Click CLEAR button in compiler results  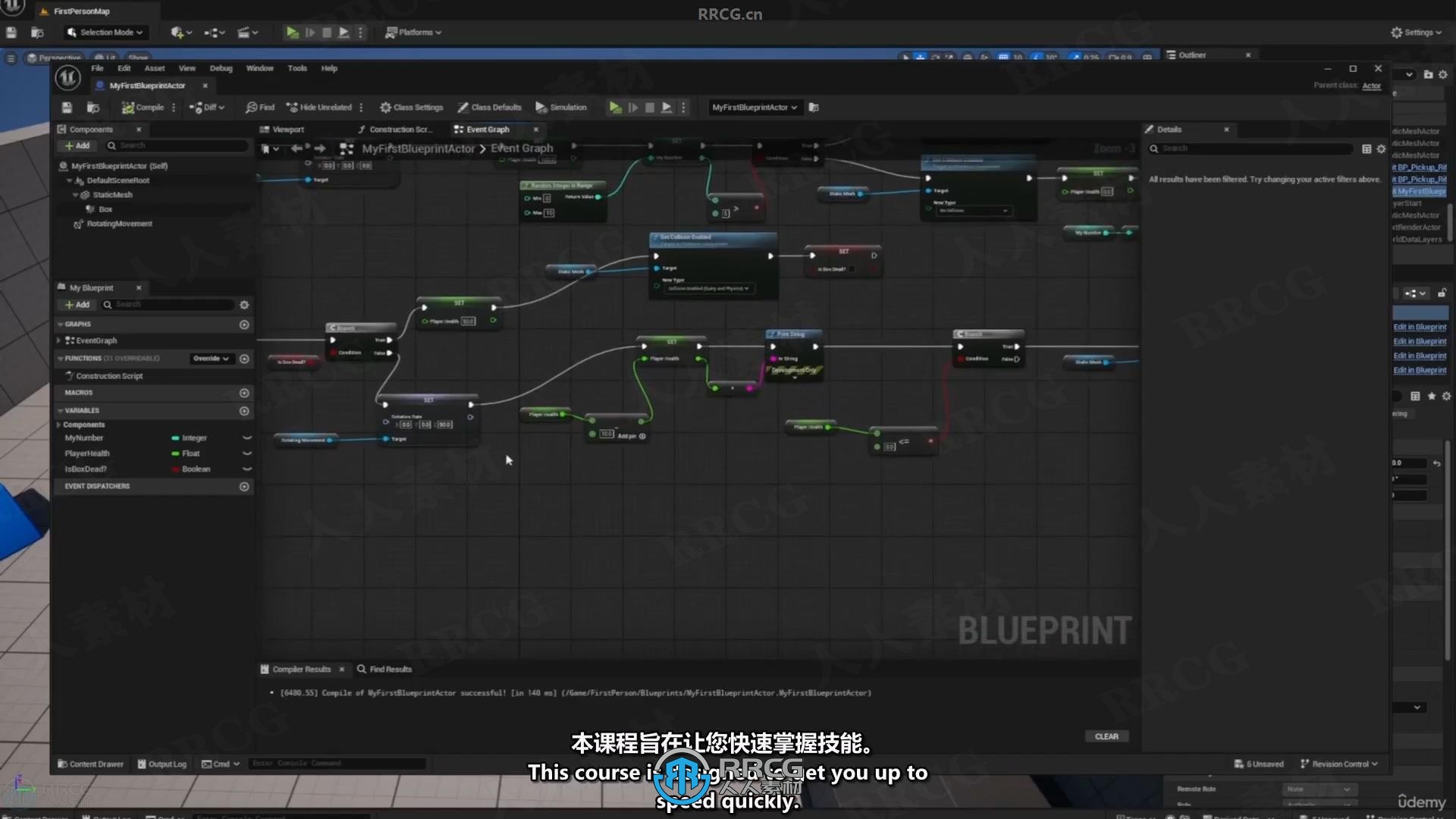point(1106,736)
